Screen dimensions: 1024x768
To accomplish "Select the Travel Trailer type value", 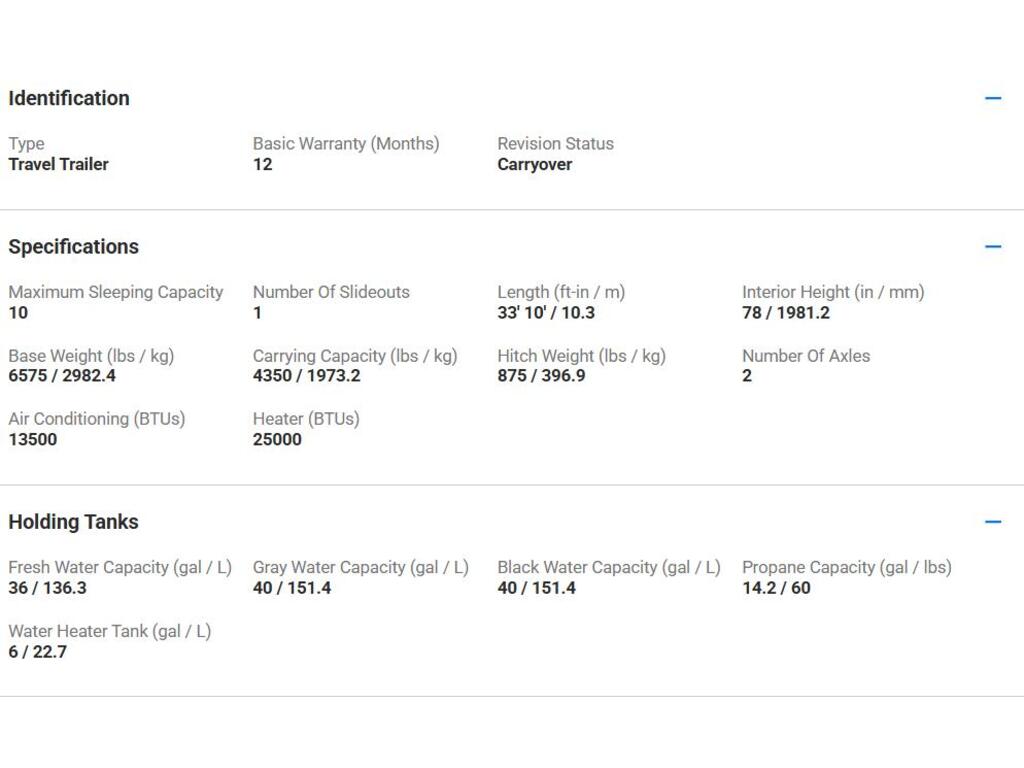I will pos(59,164).
